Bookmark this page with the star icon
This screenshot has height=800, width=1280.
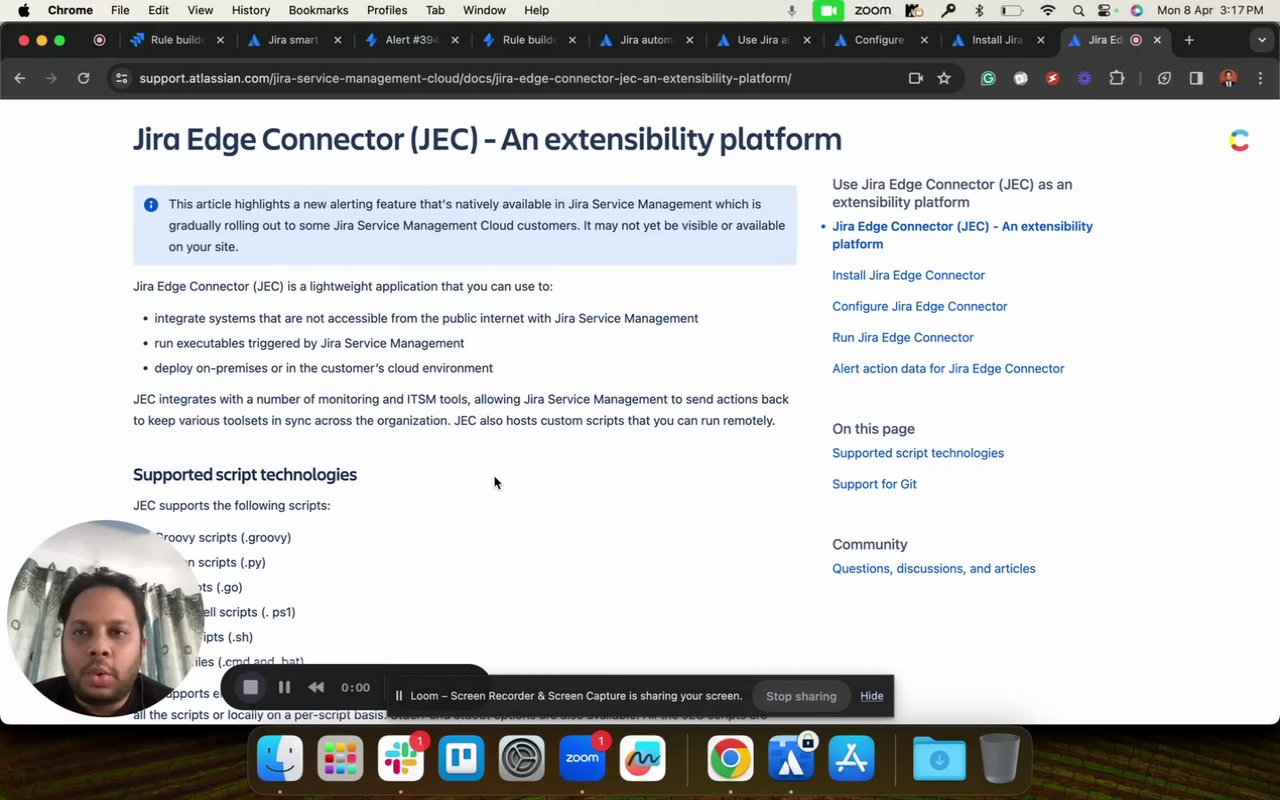(944, 78)
